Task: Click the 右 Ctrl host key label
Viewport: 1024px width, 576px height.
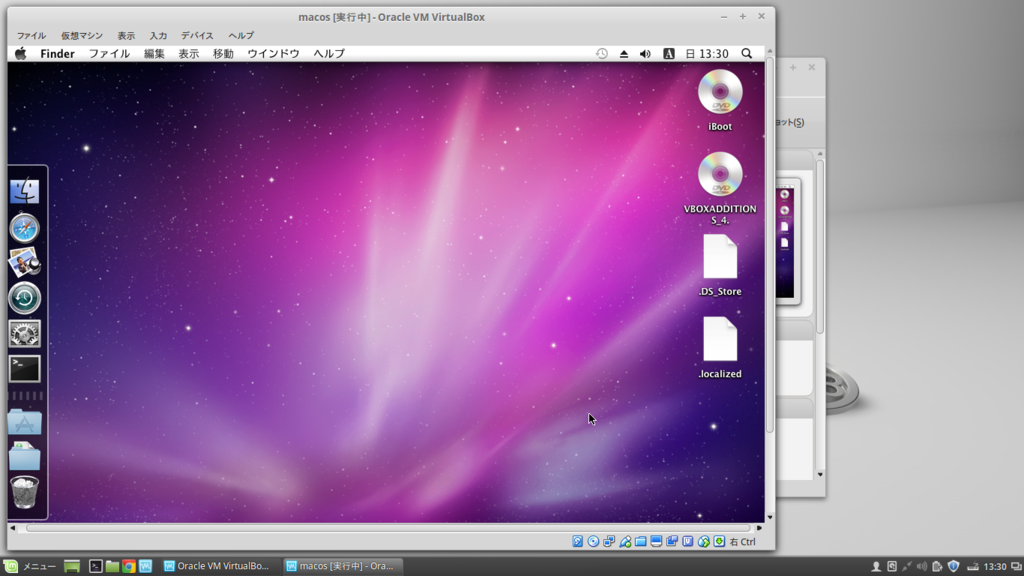Action: click(743, 541)
